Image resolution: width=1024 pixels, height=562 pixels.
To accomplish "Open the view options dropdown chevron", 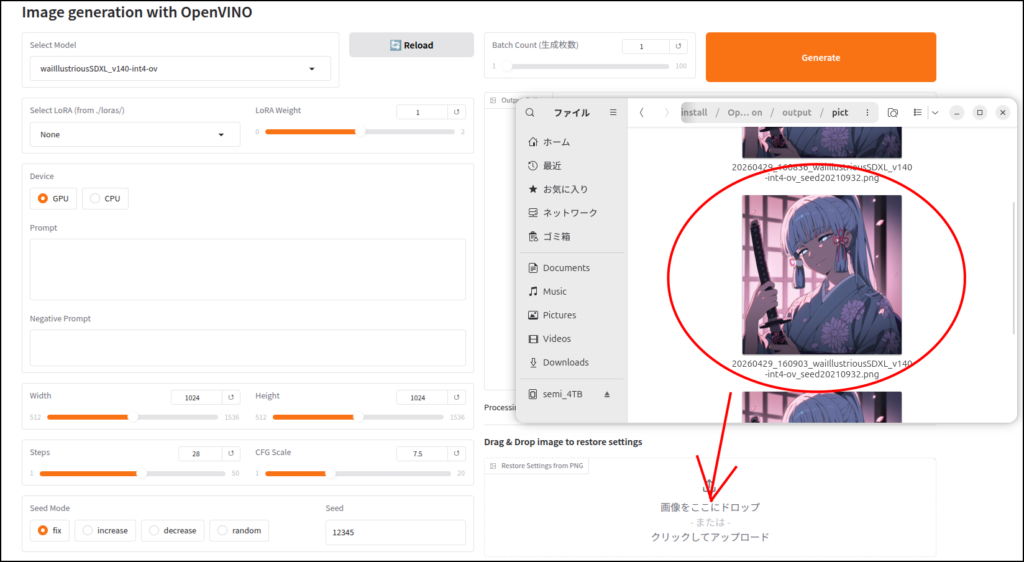I will (x=935, y=113).
